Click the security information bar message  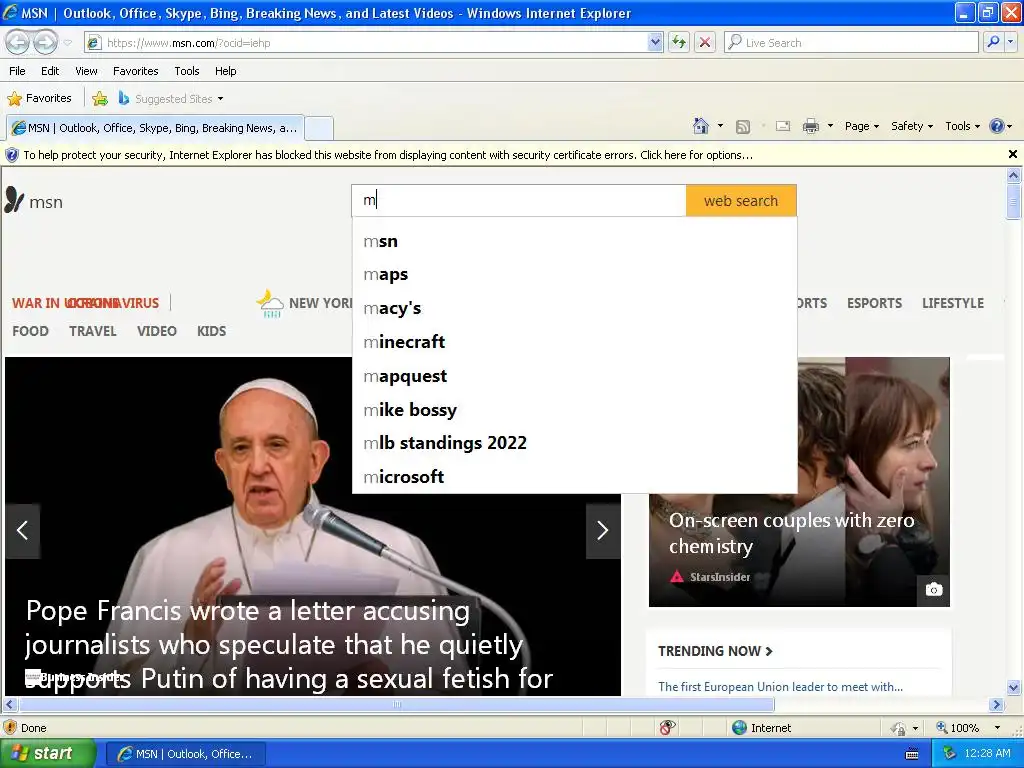click(388, 155)
